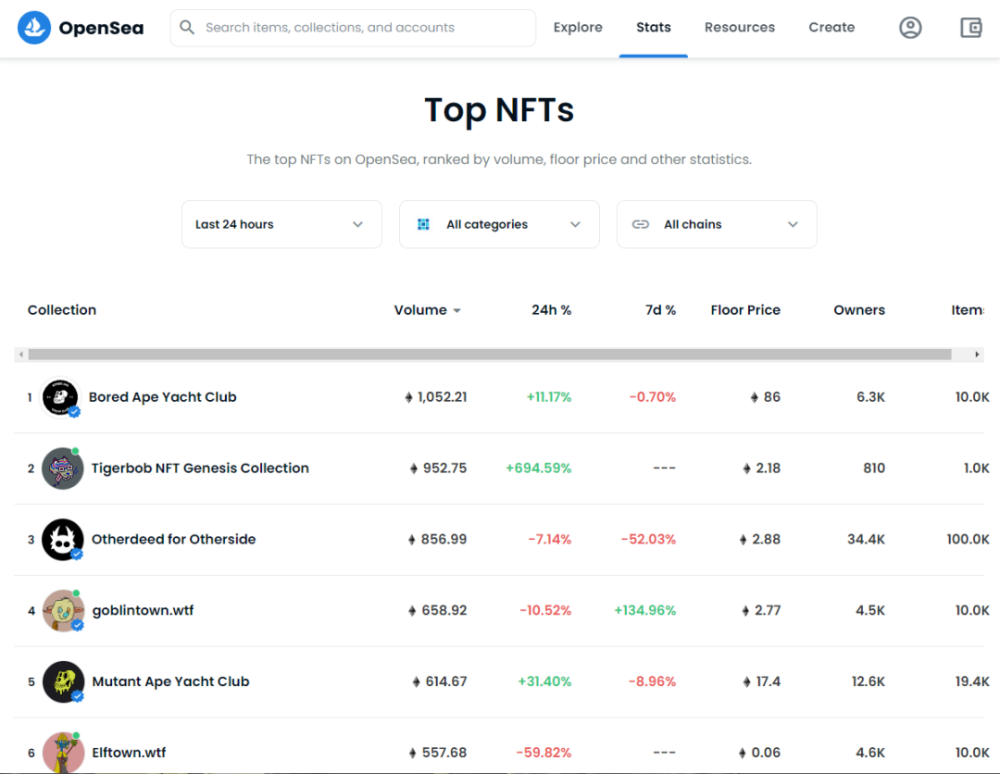Viewport: 1000px width, 774px height.
Task: Go to the Explore menu
Action: point(578,28)
